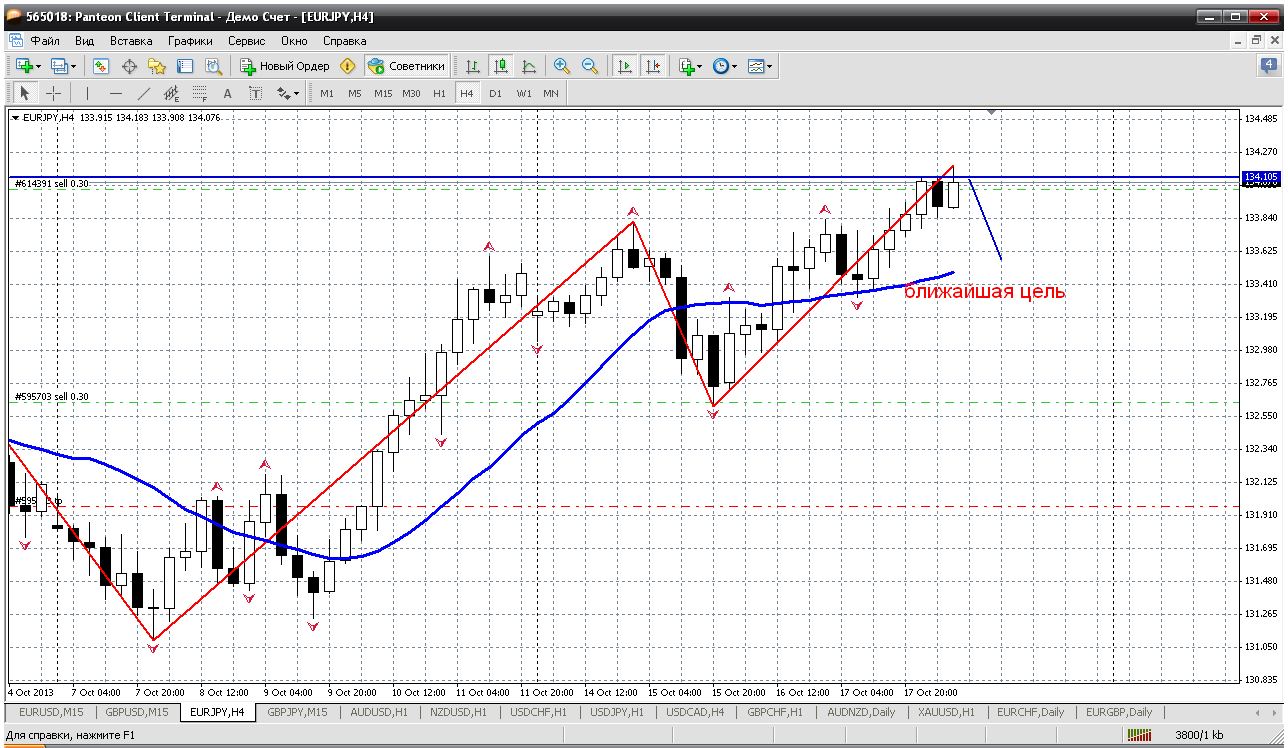Switch chart to bar chart
Image resolution: width=1288 pixels, height=748 pixels.
(473, 66)
